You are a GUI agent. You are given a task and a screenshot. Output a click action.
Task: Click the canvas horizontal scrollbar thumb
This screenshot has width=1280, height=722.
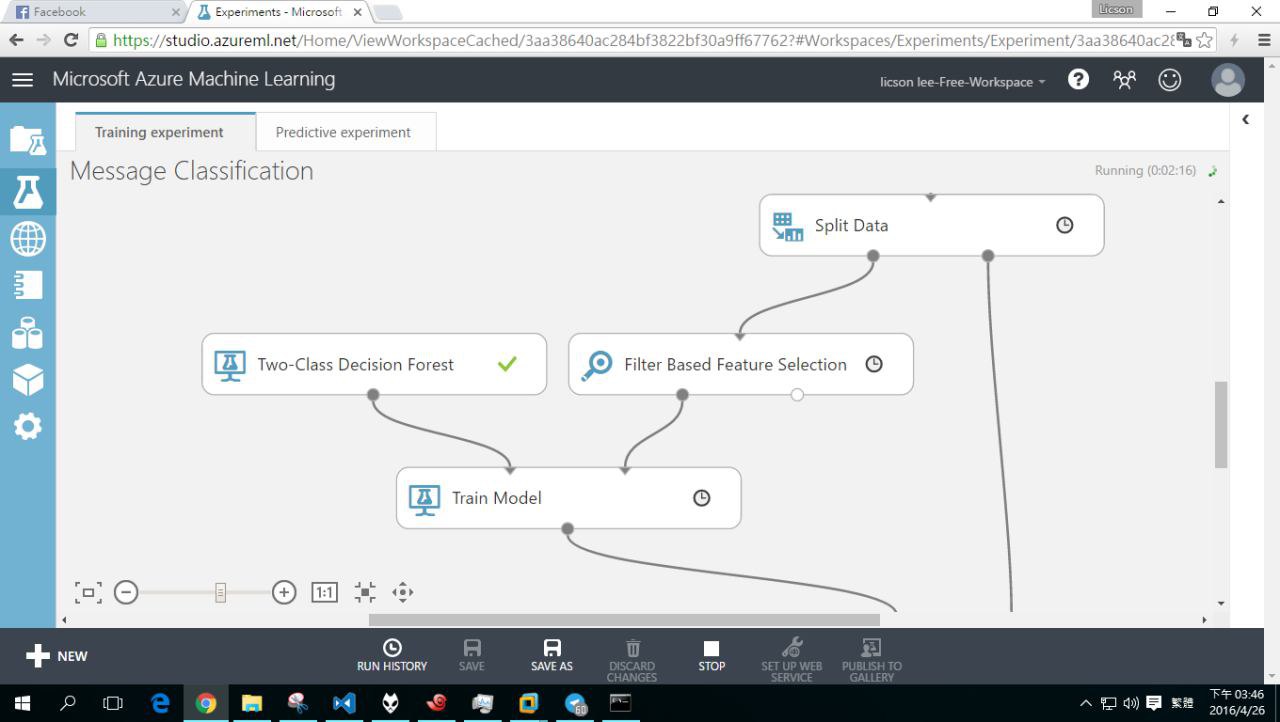pos(624,620)
